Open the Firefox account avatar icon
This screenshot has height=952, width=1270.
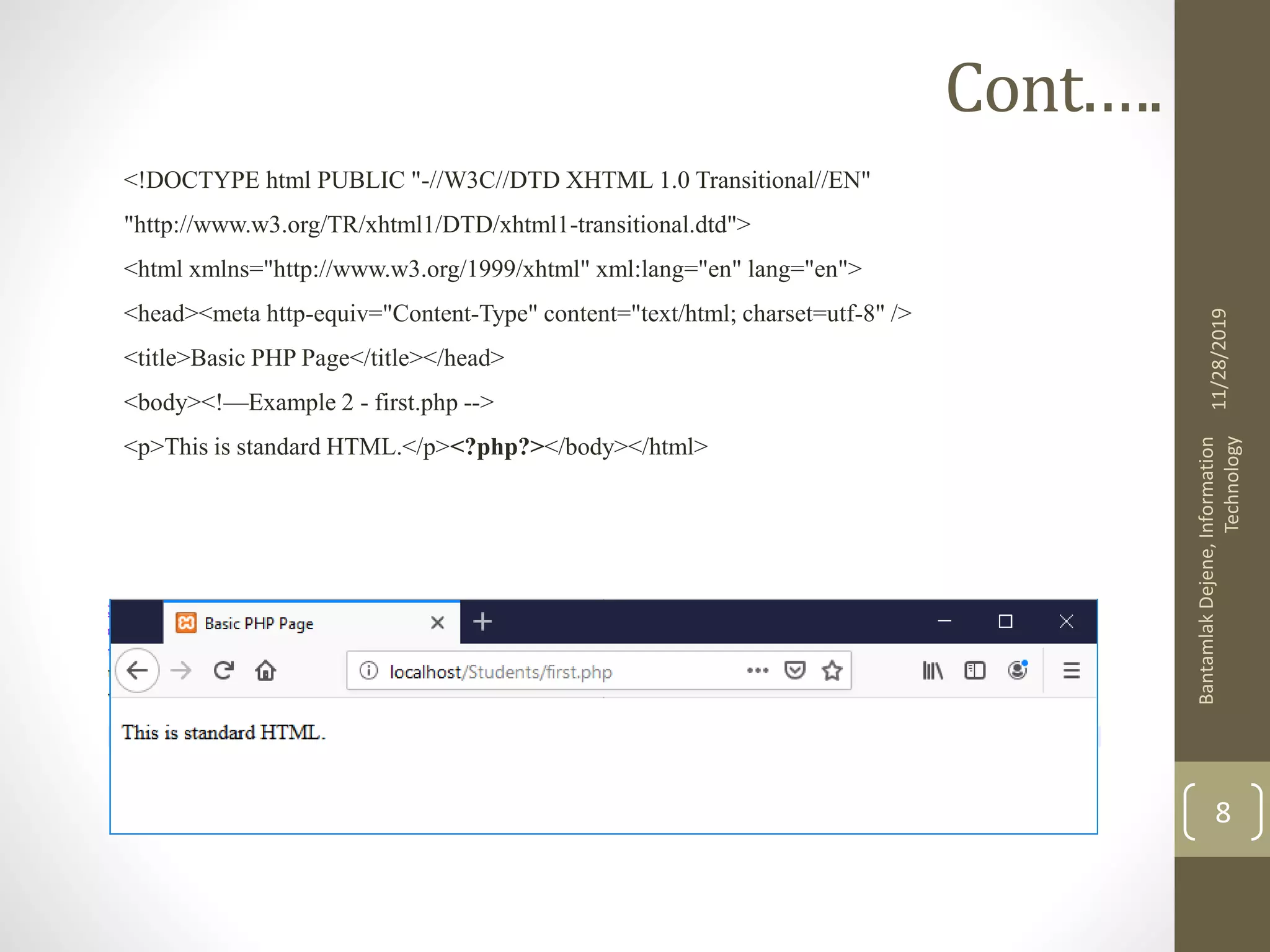[x=1018, y=671]
